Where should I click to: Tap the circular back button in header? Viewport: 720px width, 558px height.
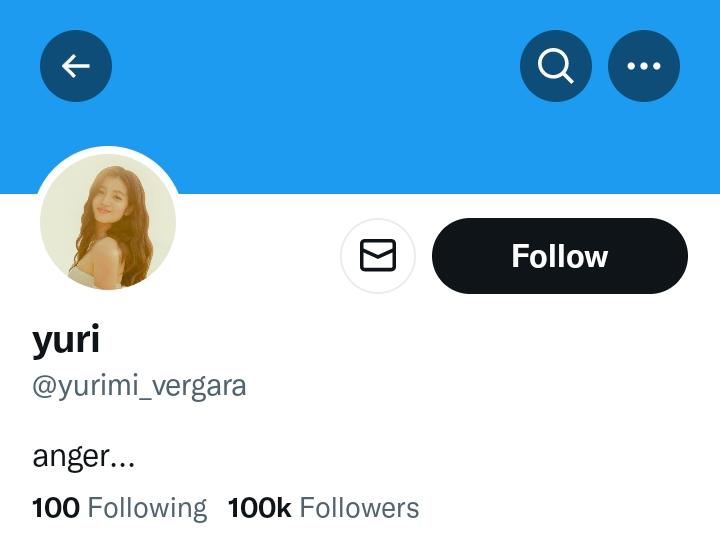click(x=76, y=66)
